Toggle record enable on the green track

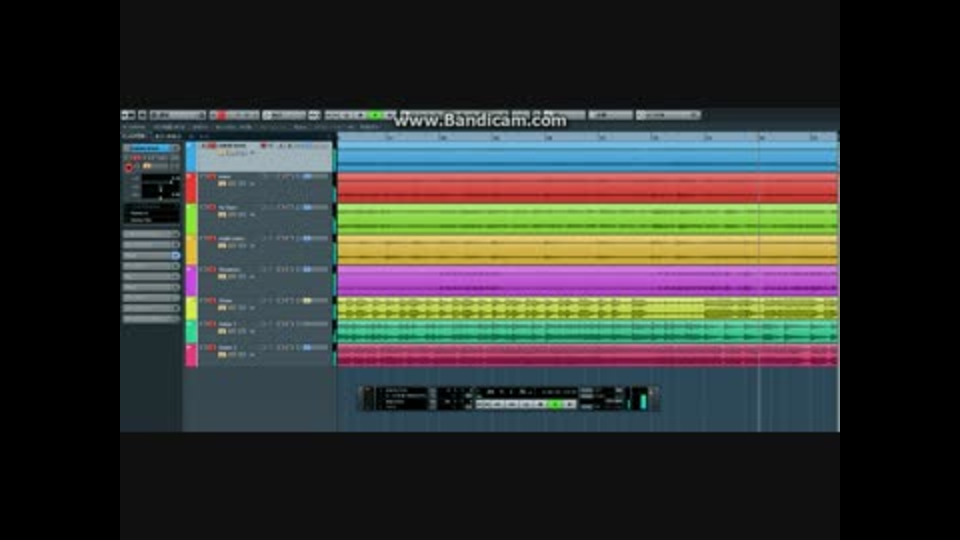pos(212,208)
